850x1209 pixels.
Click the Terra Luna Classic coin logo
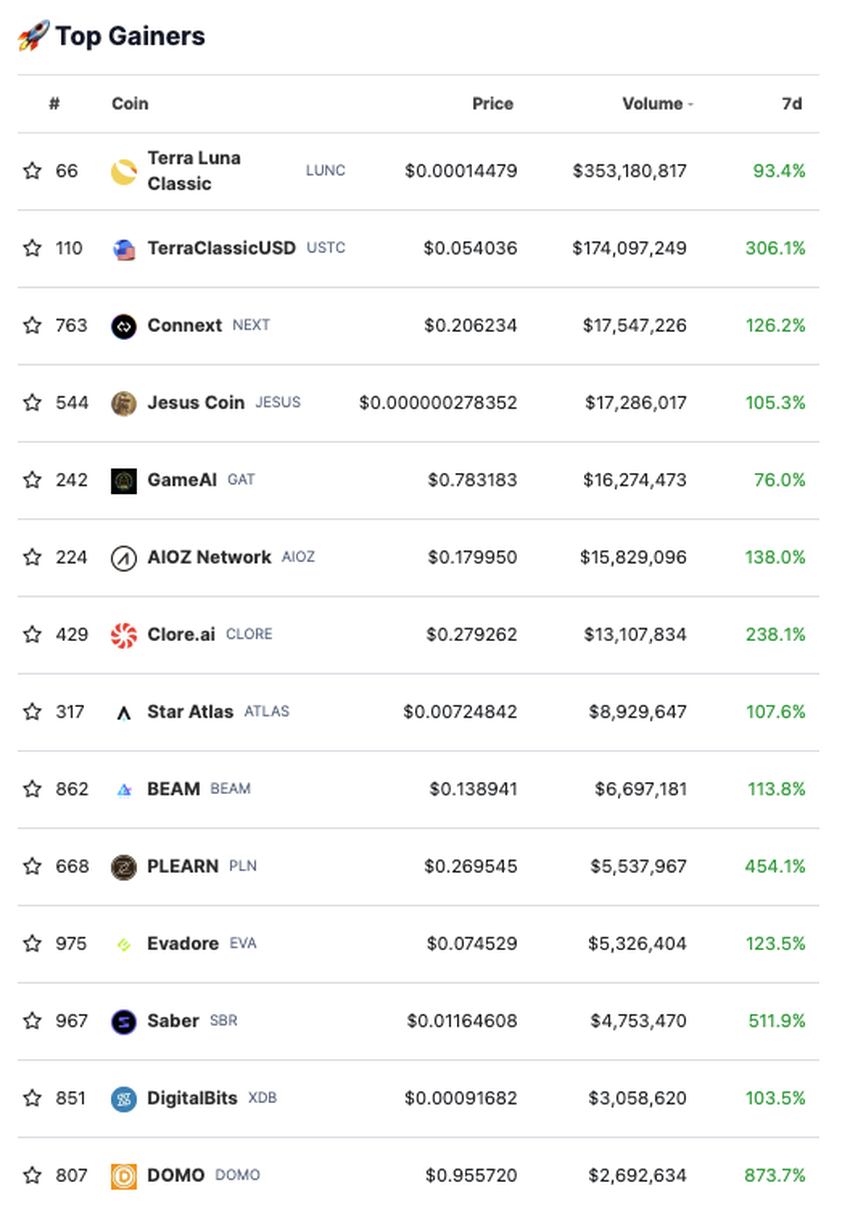point(123,172)
